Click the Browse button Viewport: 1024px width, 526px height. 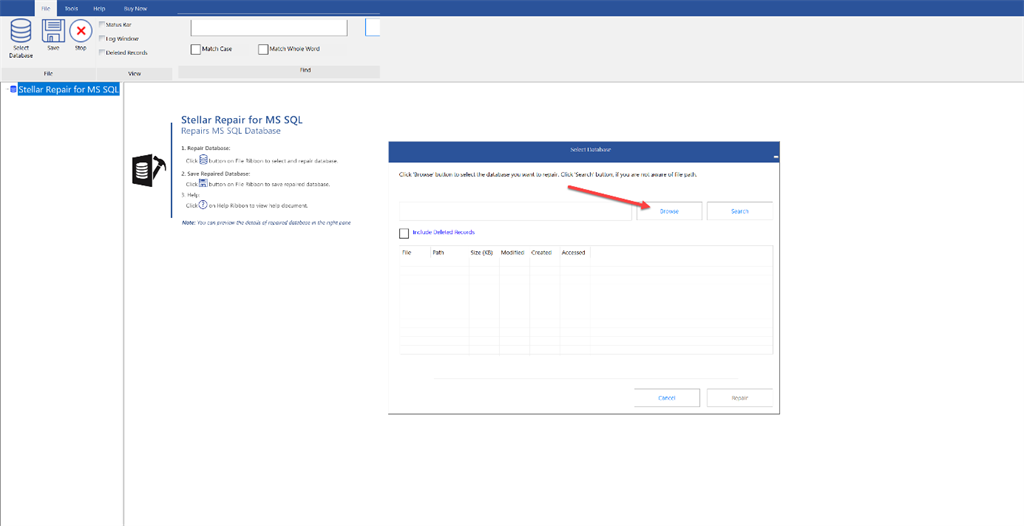point(669,211)
